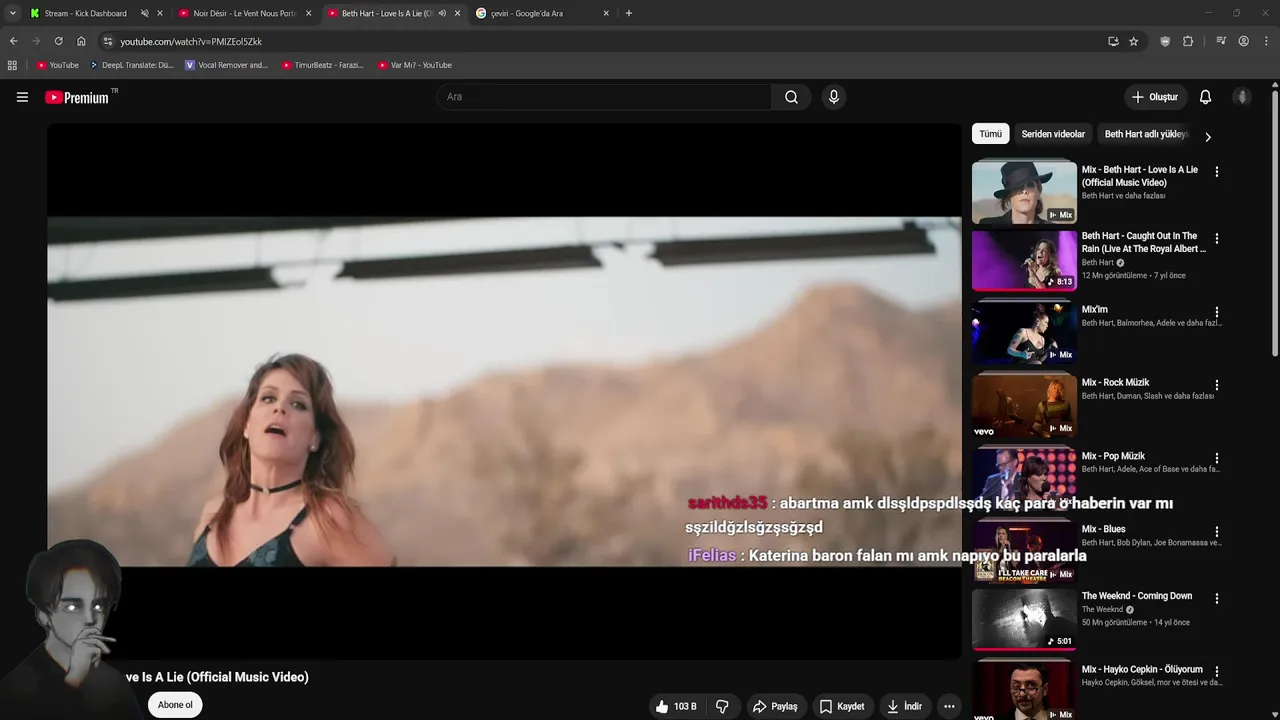This screenshot has width=1280, height=720.
Task: View site information icon in address bar
Action: [108, 41]
